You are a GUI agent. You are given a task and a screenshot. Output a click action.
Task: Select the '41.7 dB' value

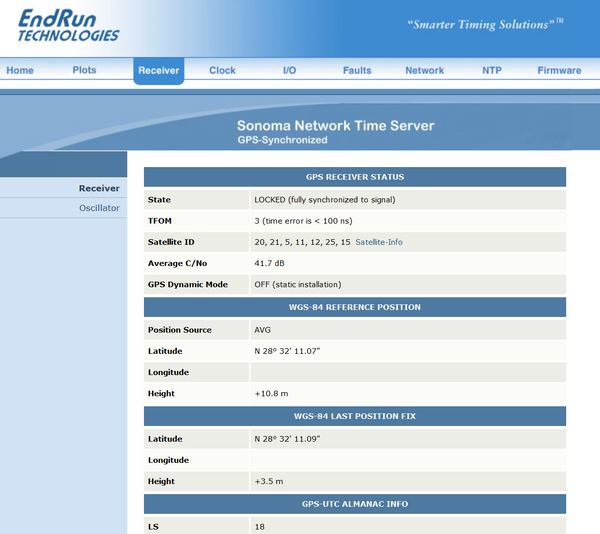(269, 263)
